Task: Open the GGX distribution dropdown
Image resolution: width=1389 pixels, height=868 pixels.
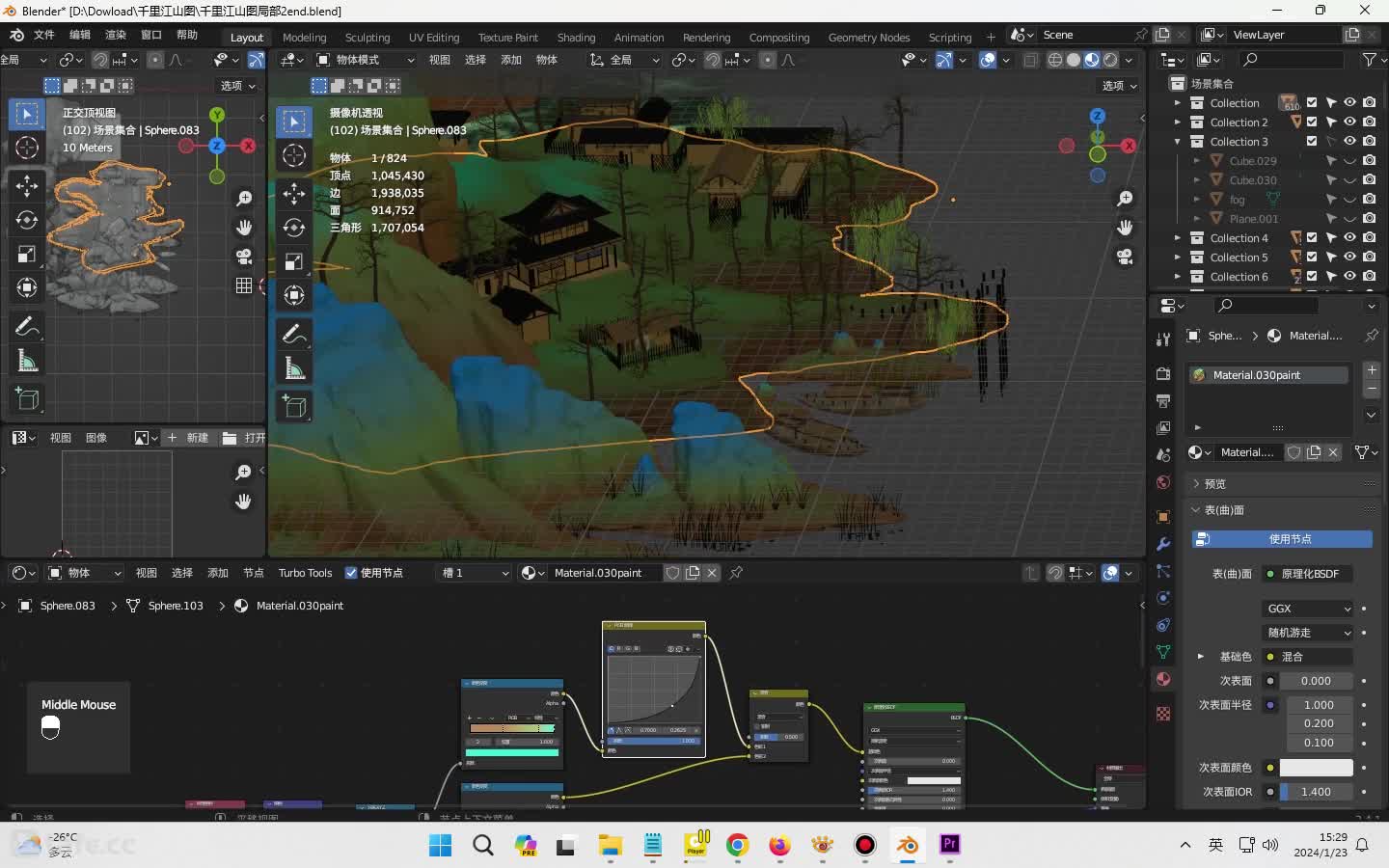Action: coord(1308,609)
